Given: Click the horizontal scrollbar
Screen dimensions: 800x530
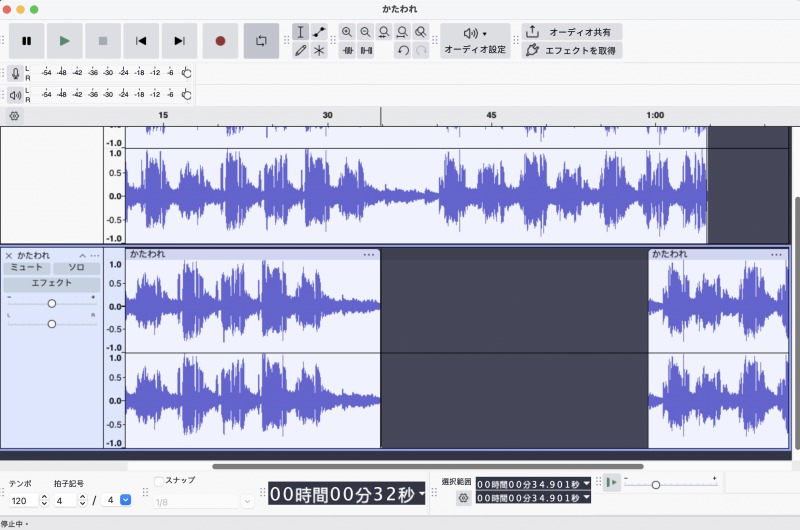Looking at the screenshot, I should (x=428, y=466).
